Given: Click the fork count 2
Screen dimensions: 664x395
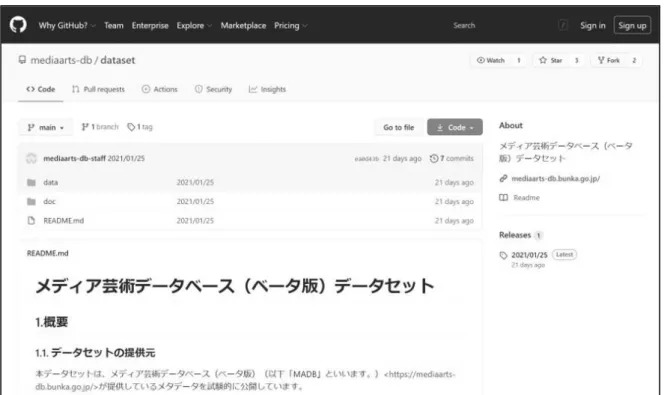Looking at the screenshot, I should 634,61.
